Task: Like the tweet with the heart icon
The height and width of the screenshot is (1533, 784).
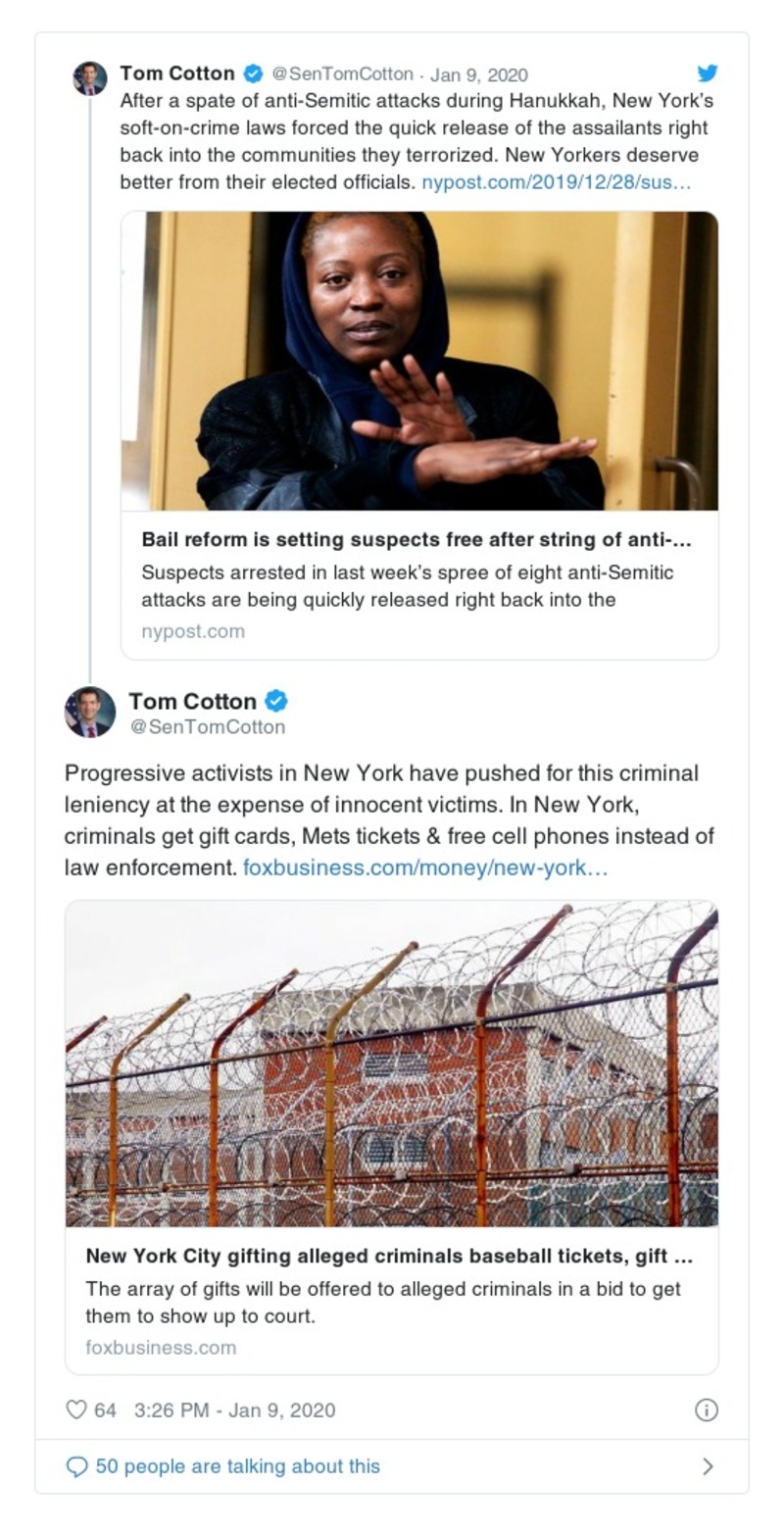Action: click(x=76, y=1409)
